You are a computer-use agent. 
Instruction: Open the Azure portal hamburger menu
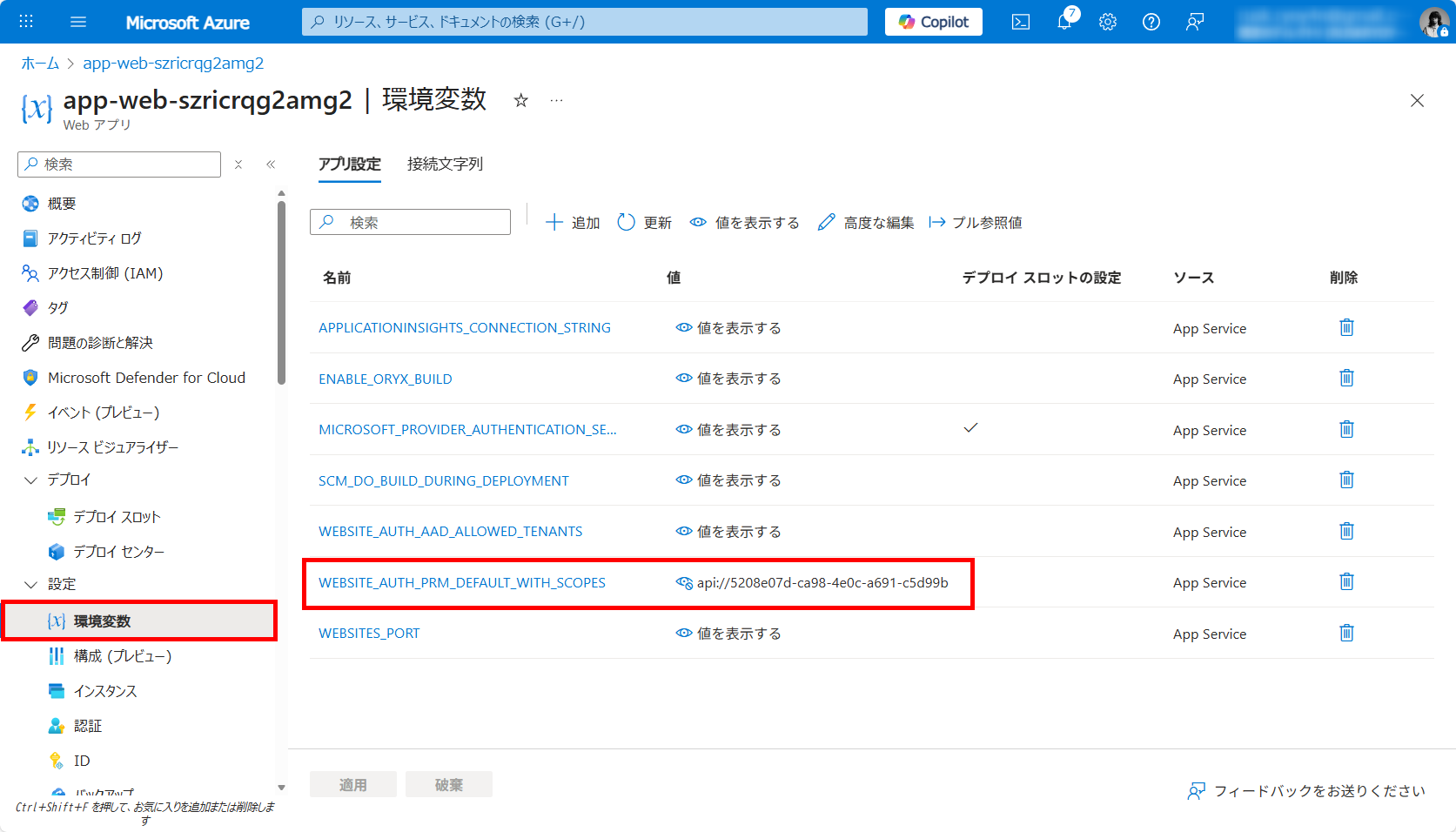[x=78, y=22]
